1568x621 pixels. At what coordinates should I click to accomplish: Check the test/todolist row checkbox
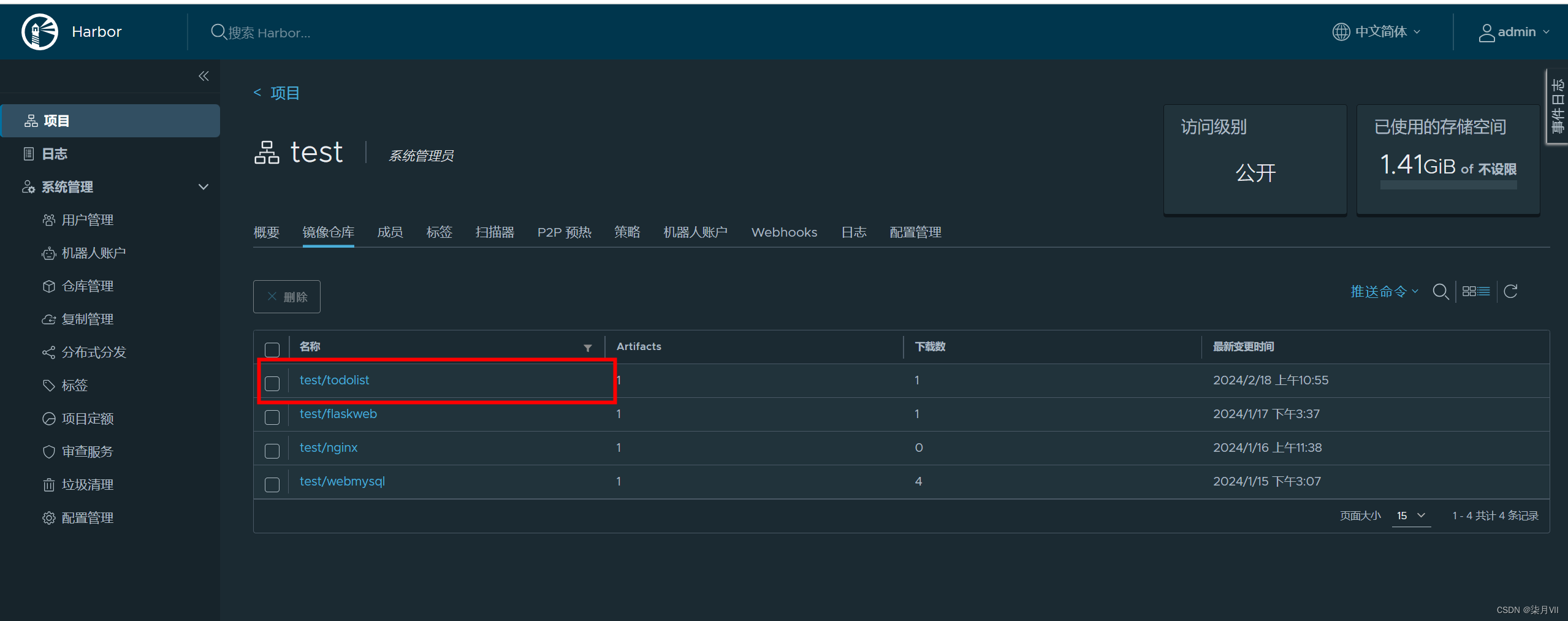coord(272,384)
